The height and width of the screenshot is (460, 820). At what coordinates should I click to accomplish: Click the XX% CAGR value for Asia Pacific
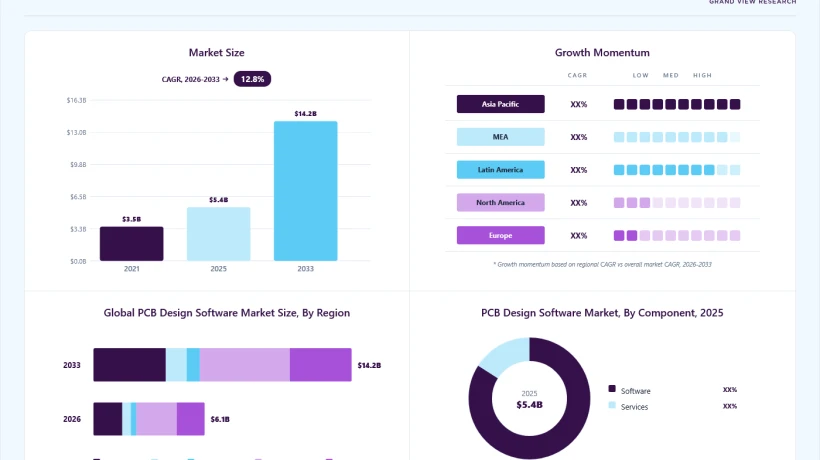coord(579,105)
